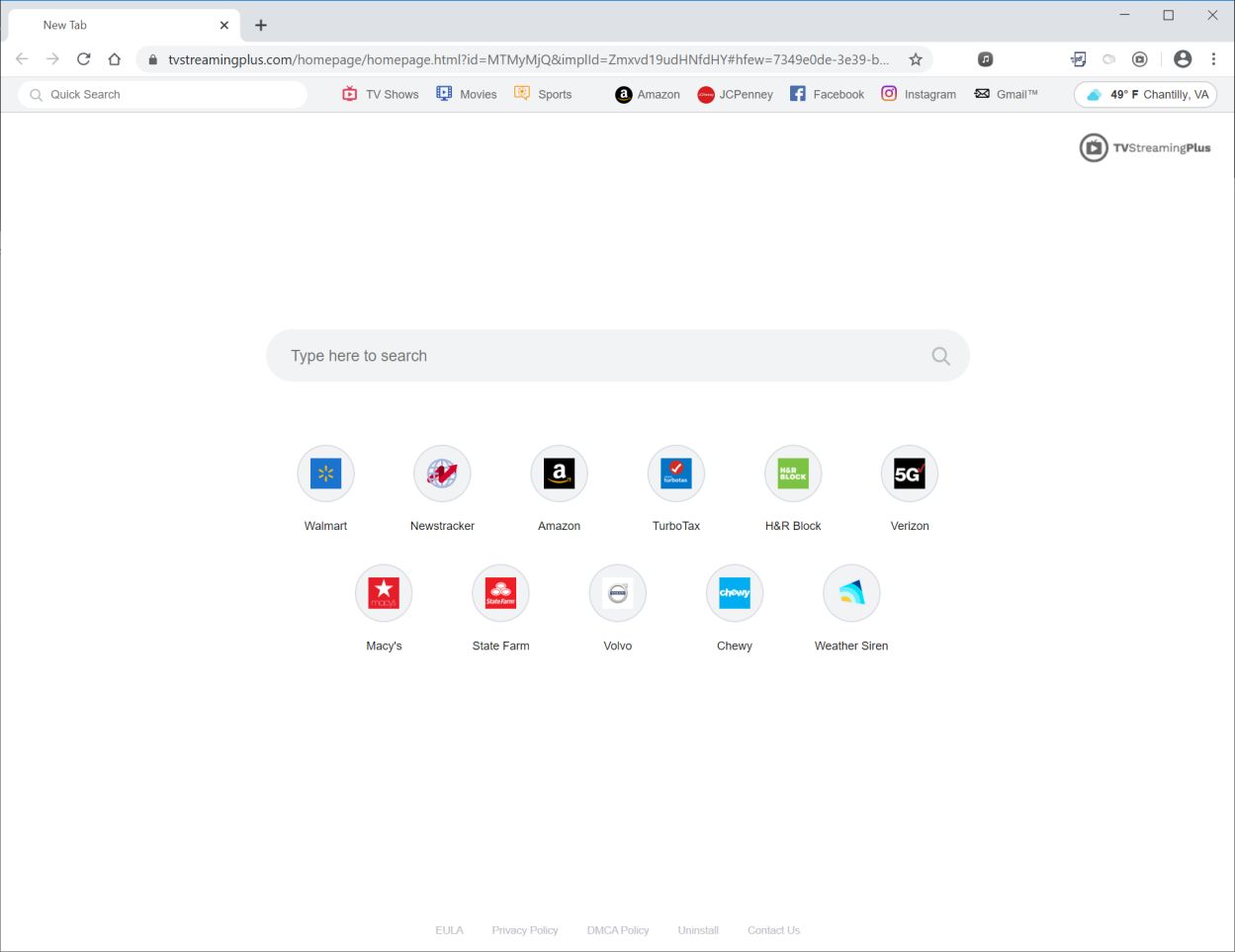Image resolution: width=1235 pixels, height=952 pixels.
Task: Bookmark this page with the star icon
Action: (916, 59)
